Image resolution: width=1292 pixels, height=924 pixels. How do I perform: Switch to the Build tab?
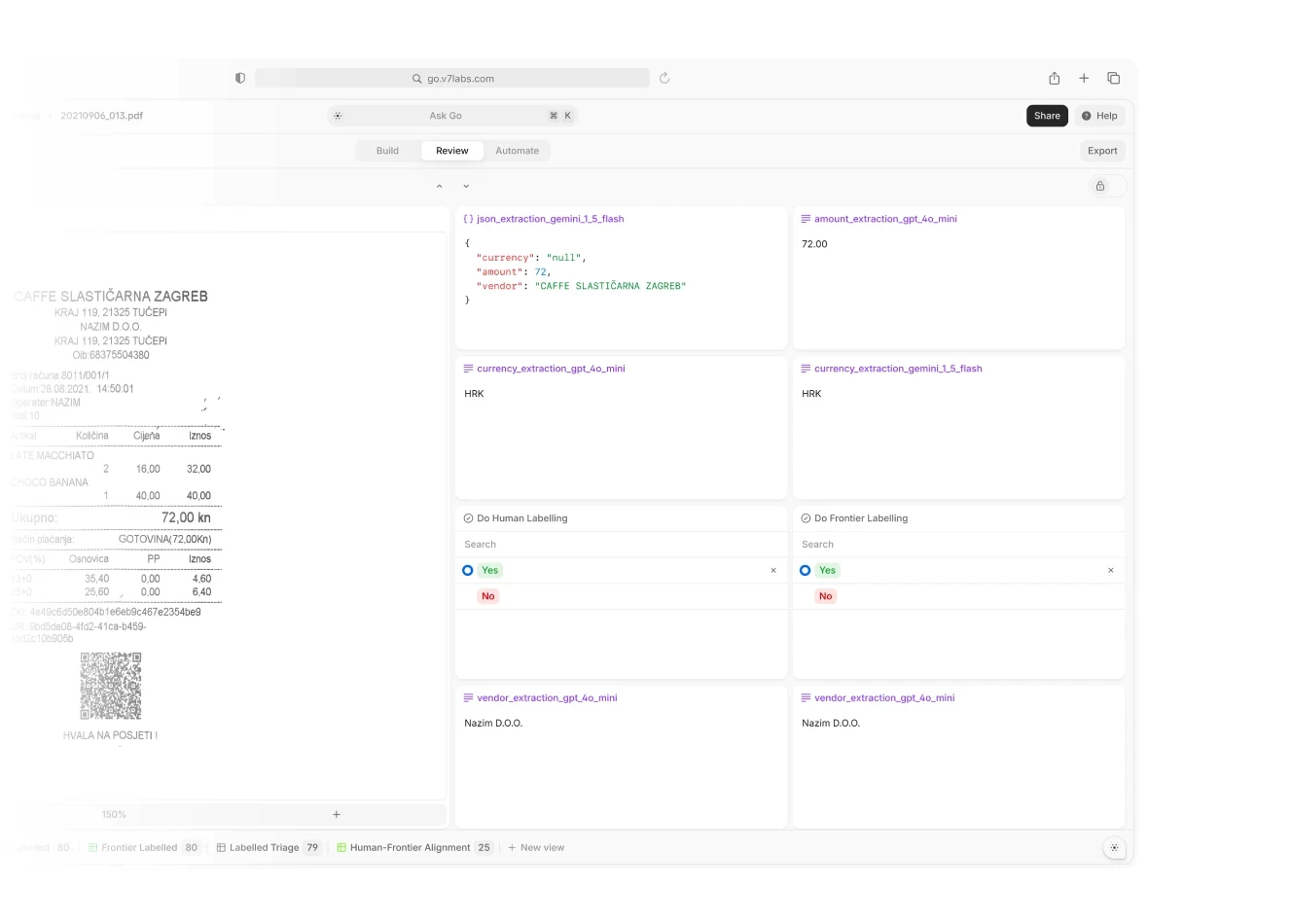tap(387, 151)
